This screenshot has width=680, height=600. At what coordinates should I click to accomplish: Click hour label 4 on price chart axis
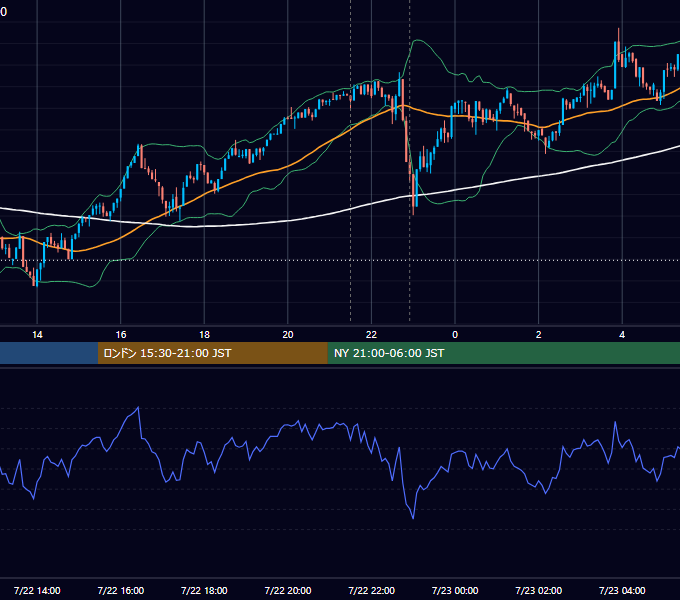622,335
